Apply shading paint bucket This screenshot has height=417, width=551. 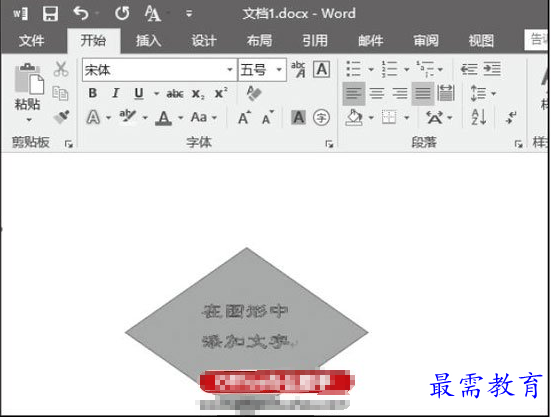coord(354,117)
